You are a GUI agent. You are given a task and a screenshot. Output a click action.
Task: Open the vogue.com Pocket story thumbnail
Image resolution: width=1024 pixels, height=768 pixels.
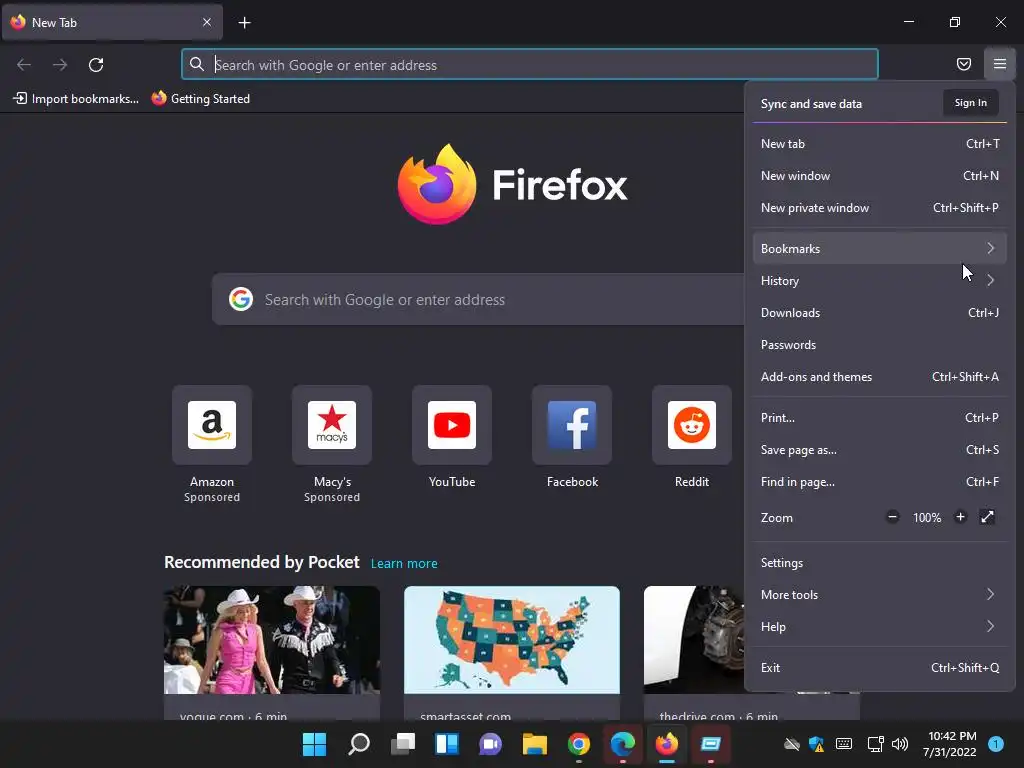pyautogui.click(x=272, y=639)
